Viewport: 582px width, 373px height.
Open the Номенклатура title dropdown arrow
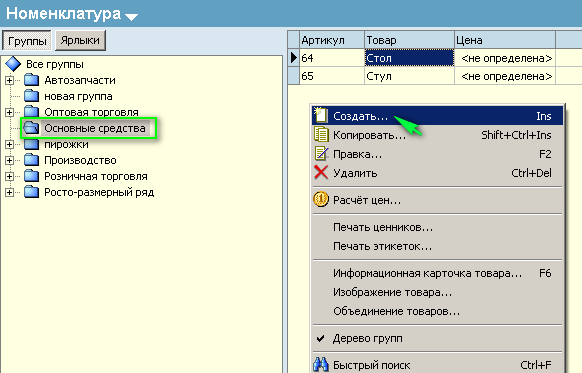tap(132, 16)
